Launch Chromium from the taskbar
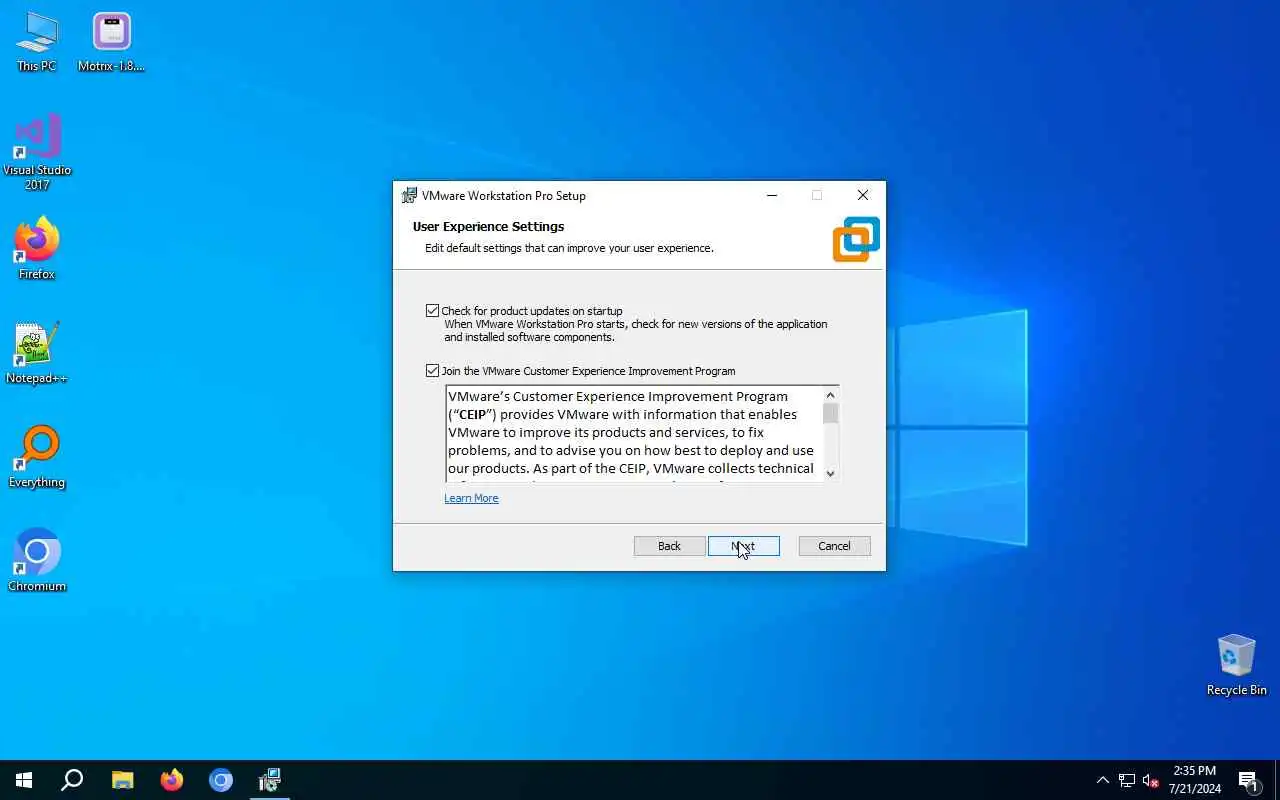This screenshot has height=800, width=1280. [x=221, y=780]
